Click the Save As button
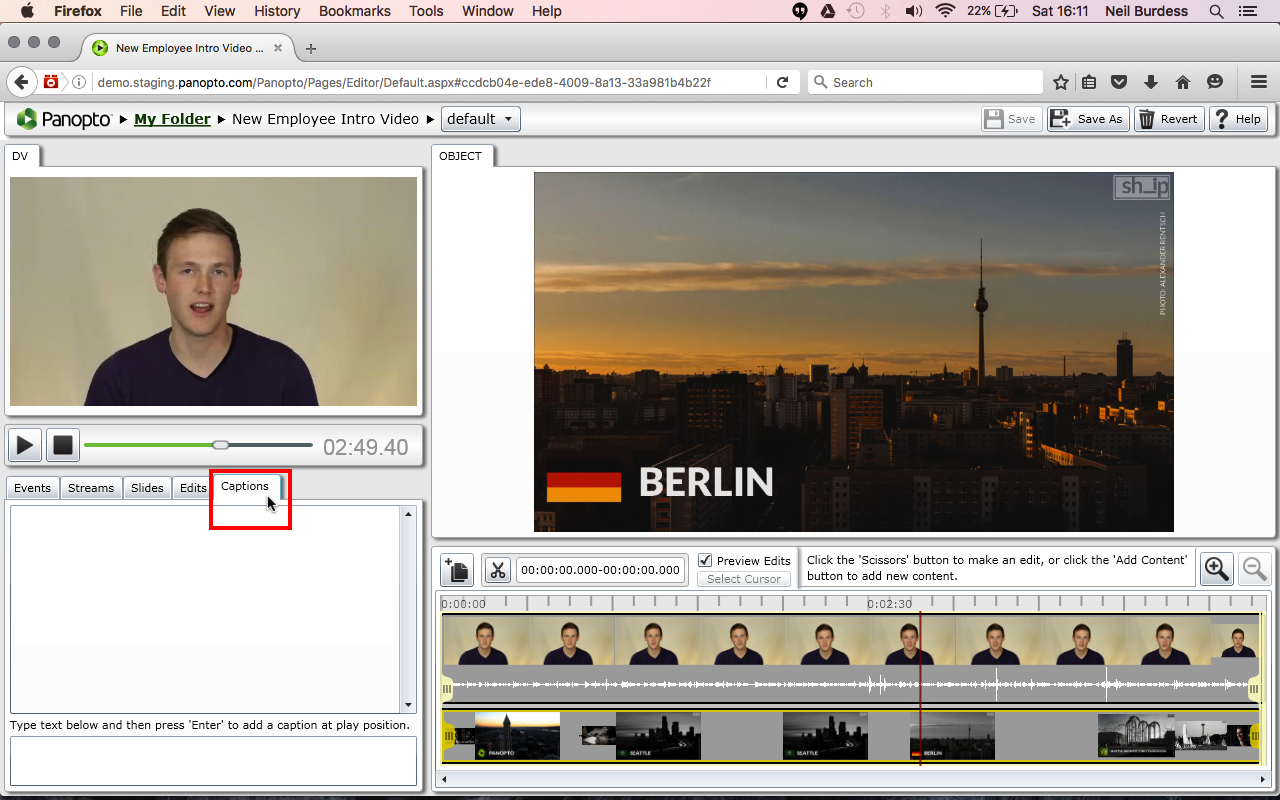 click(x=1087, y=119)
